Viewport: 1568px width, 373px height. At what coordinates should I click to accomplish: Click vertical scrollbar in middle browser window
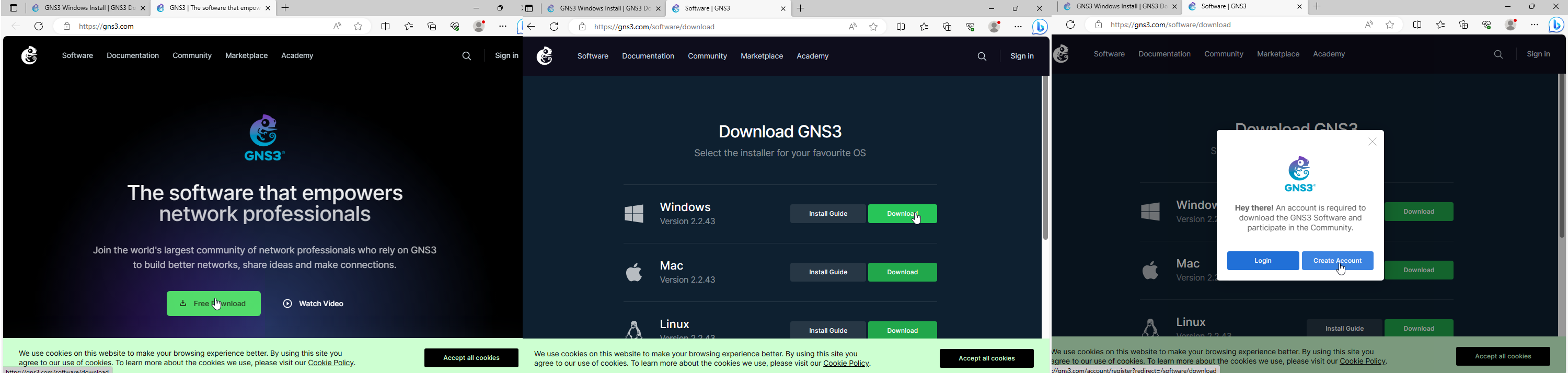pyautogui.click(x=1045, y=158)
